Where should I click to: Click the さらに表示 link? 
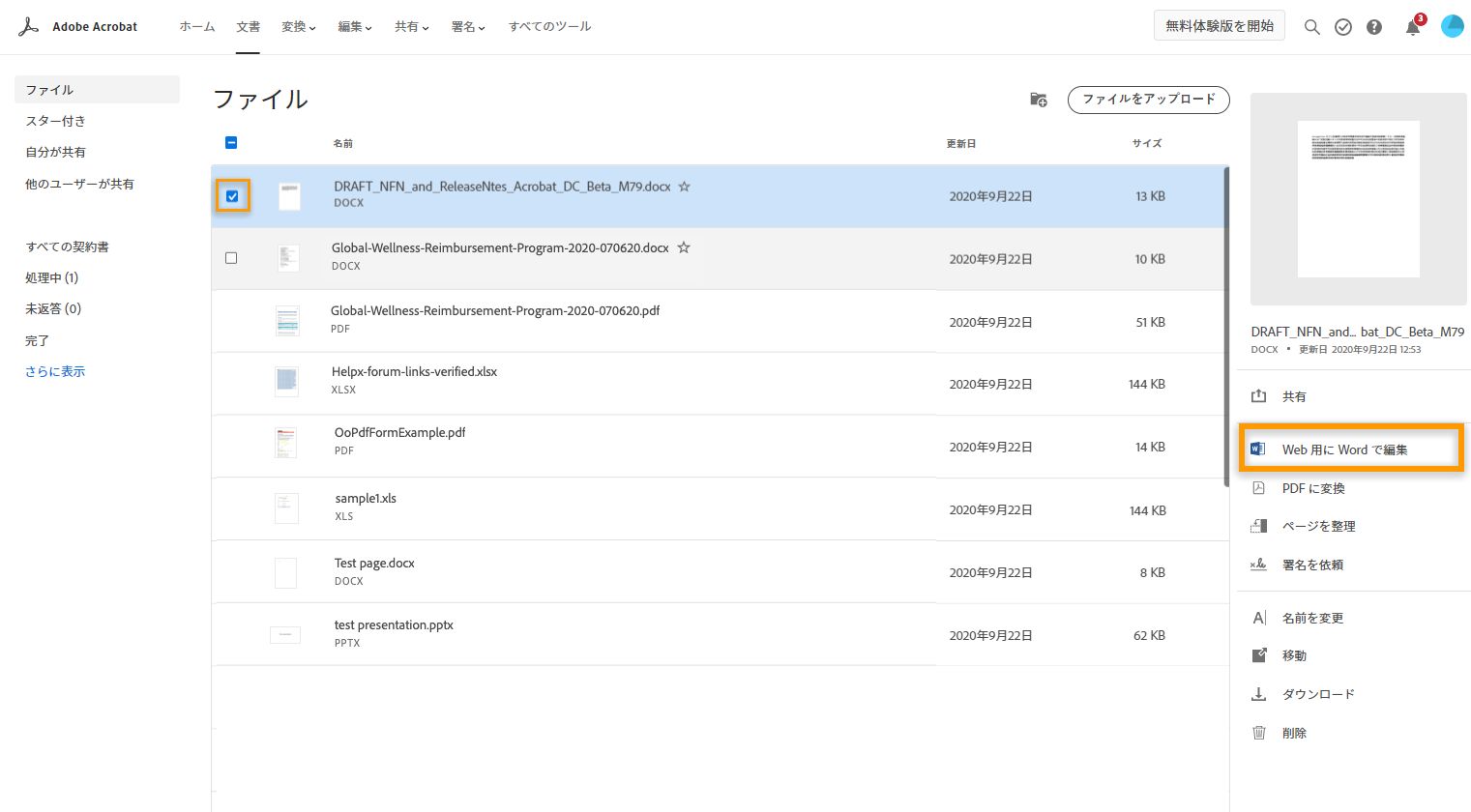pyautogui.click(x=55, y=371)
